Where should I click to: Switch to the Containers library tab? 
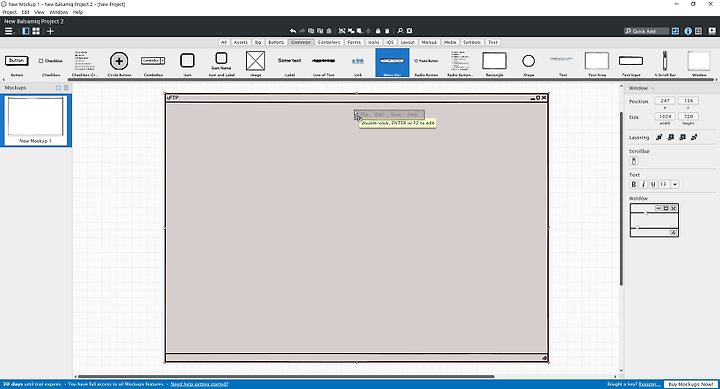point(329,42)
